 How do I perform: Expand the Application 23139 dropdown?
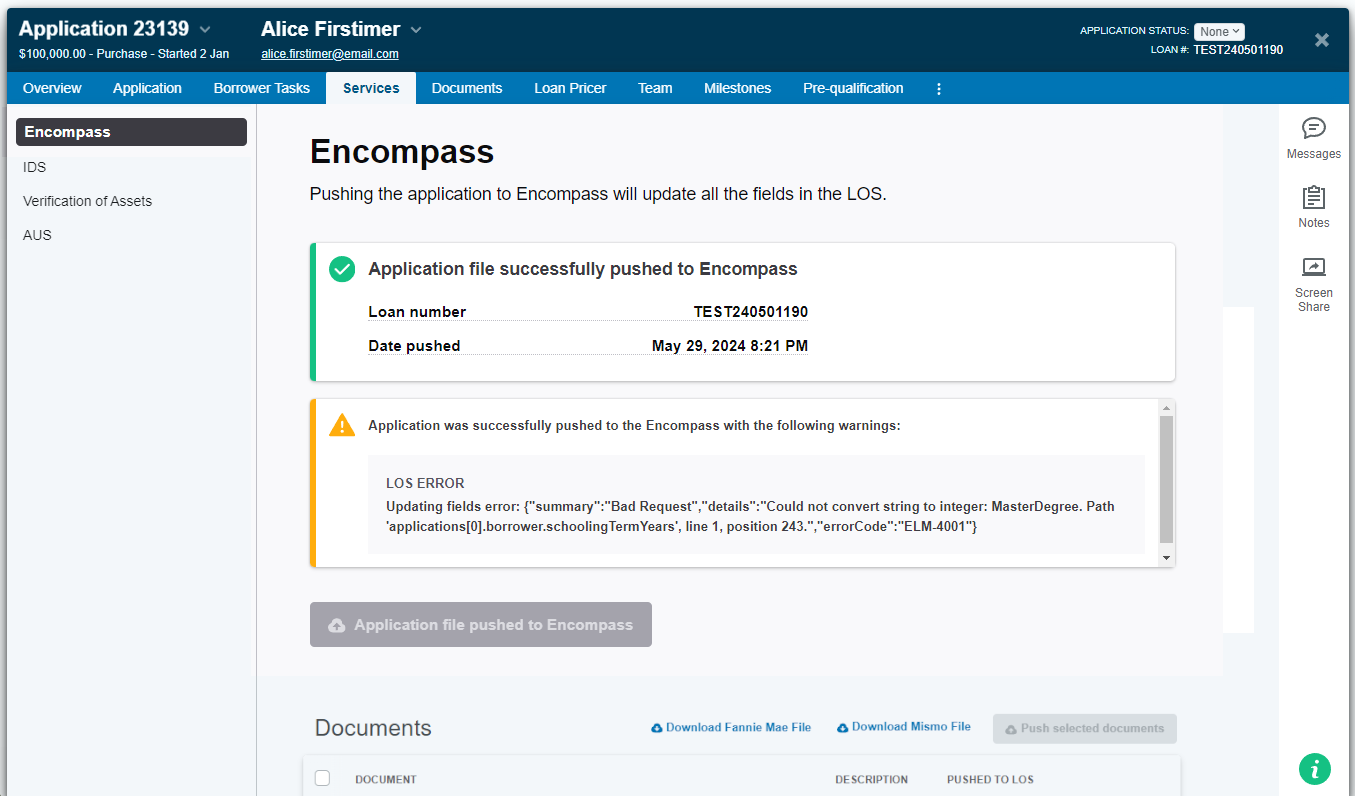pyautogui.click(x=205, y=30)
